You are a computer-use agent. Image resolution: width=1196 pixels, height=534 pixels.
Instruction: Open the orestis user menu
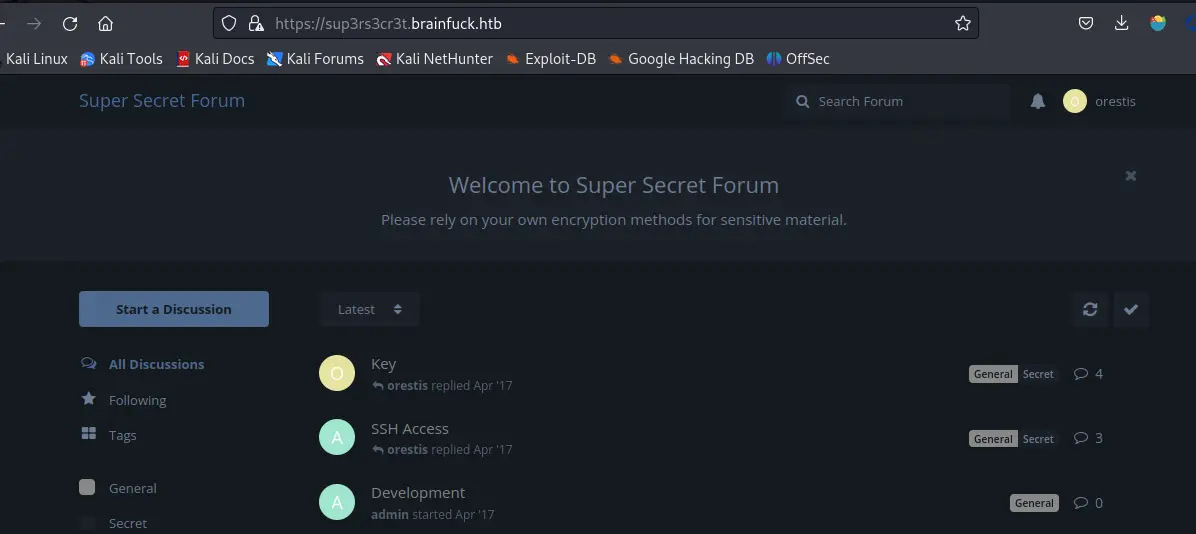point(1099,101)
